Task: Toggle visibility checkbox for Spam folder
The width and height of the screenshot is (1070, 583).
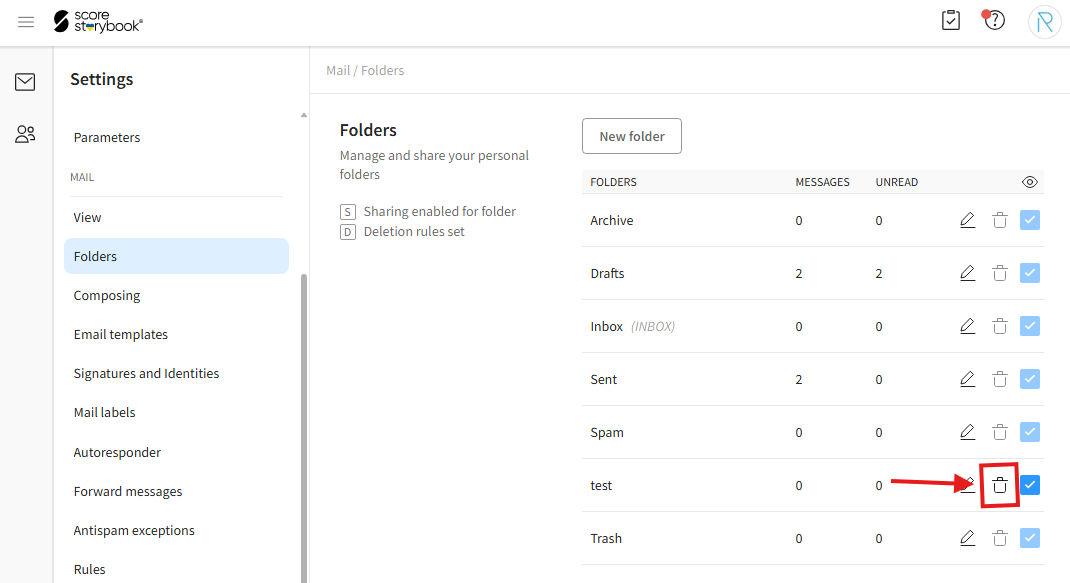Action: pos(1030,432)
